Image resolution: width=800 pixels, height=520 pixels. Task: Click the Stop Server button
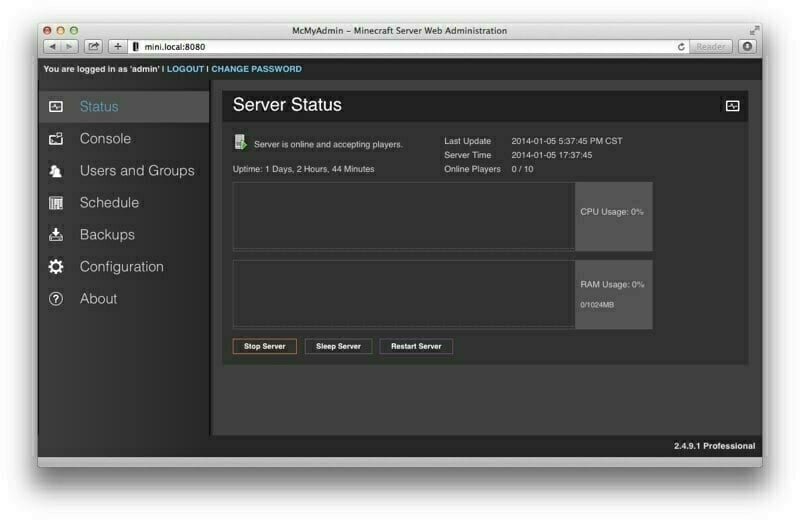[x=264, y=346]
